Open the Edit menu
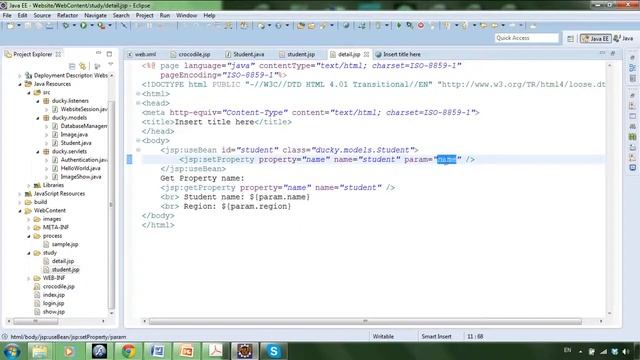Image resolution: width=640 pixels, height=360 pixels. (22, 16)
